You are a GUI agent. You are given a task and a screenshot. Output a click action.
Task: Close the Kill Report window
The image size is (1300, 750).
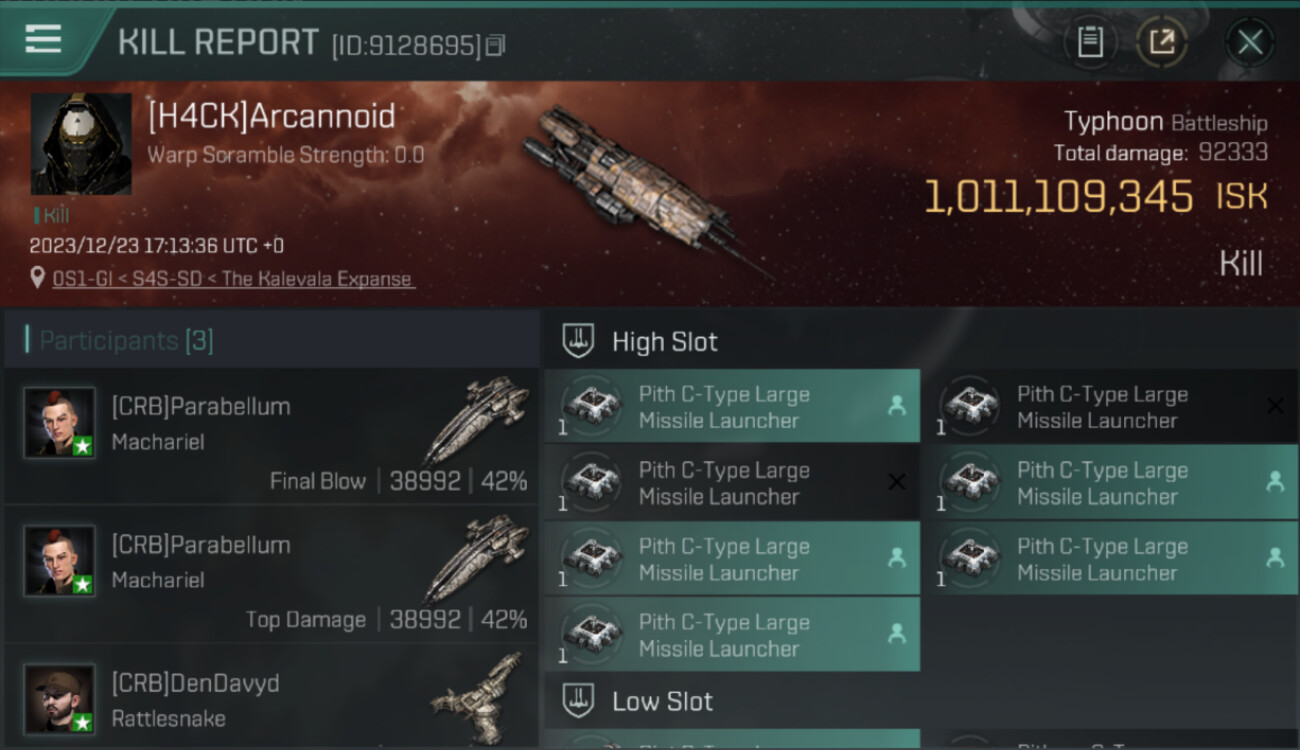(x=1250, y=42)
